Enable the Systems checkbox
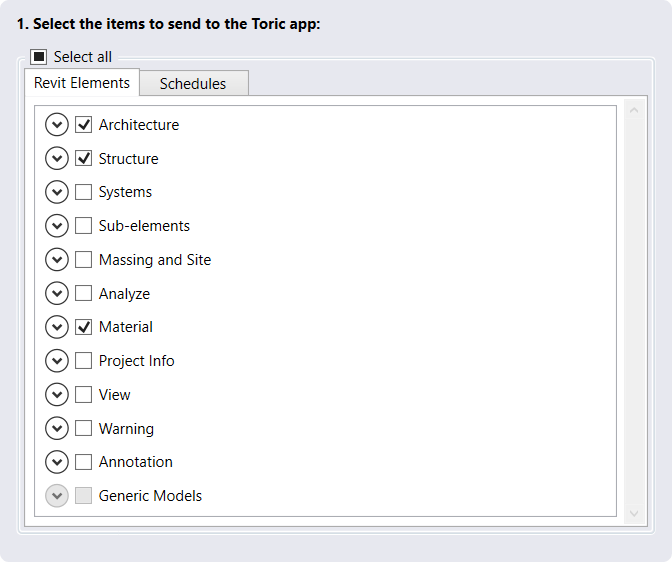This screenshot has height=562, width=672. [x=84, y=192]
